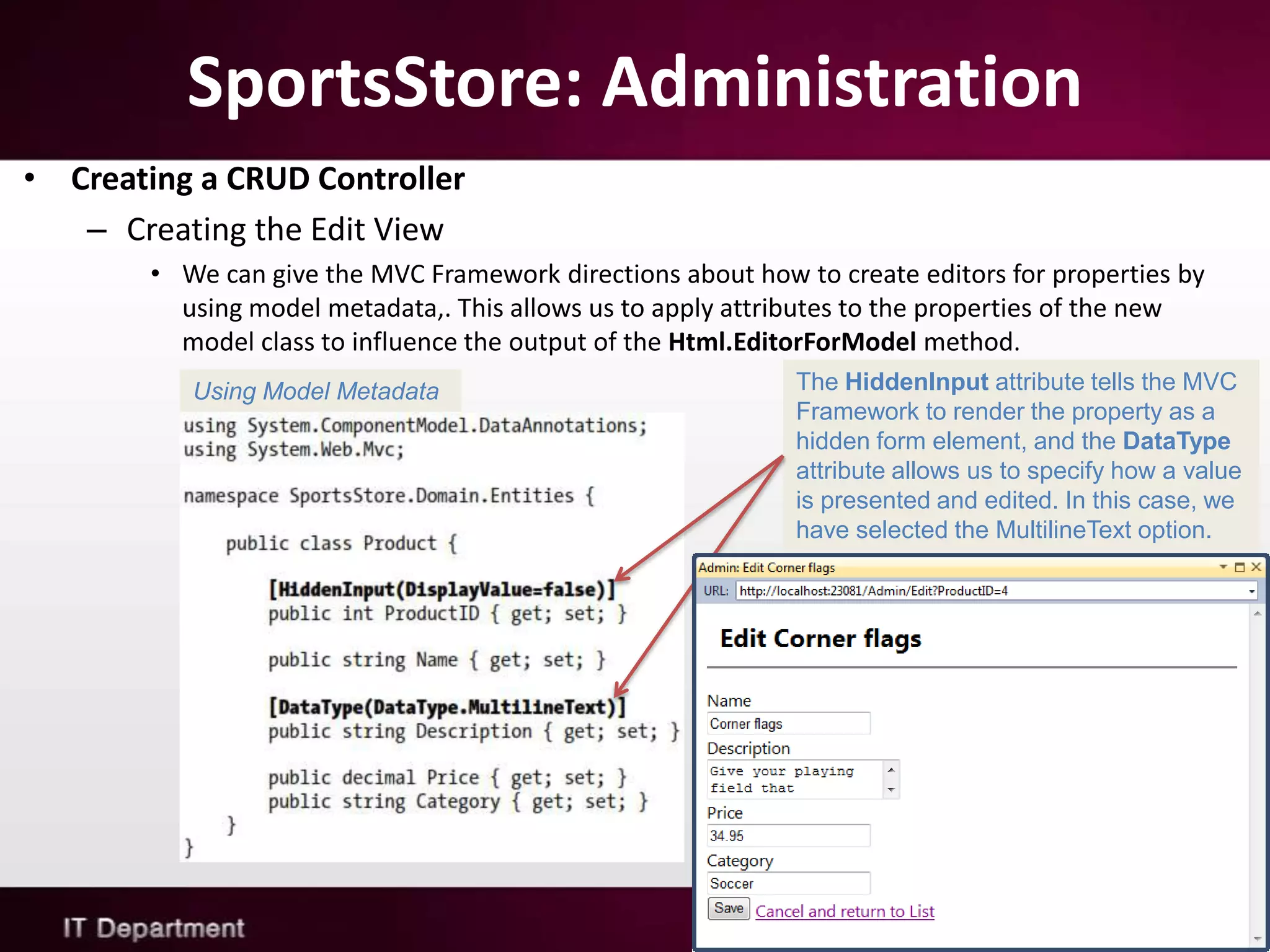
Task: Click the bold Html.EditorForModel text
Action: (x=792, y=342)
